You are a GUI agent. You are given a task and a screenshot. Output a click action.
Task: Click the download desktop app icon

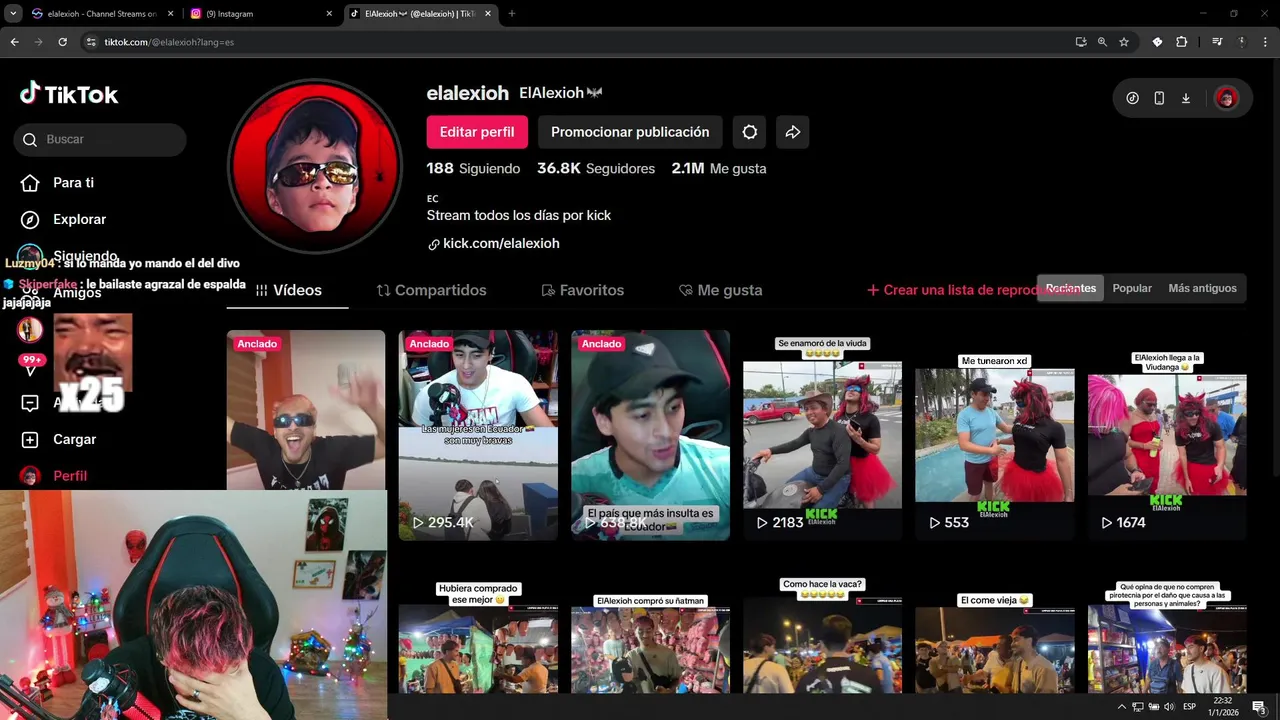point(1186,98)
